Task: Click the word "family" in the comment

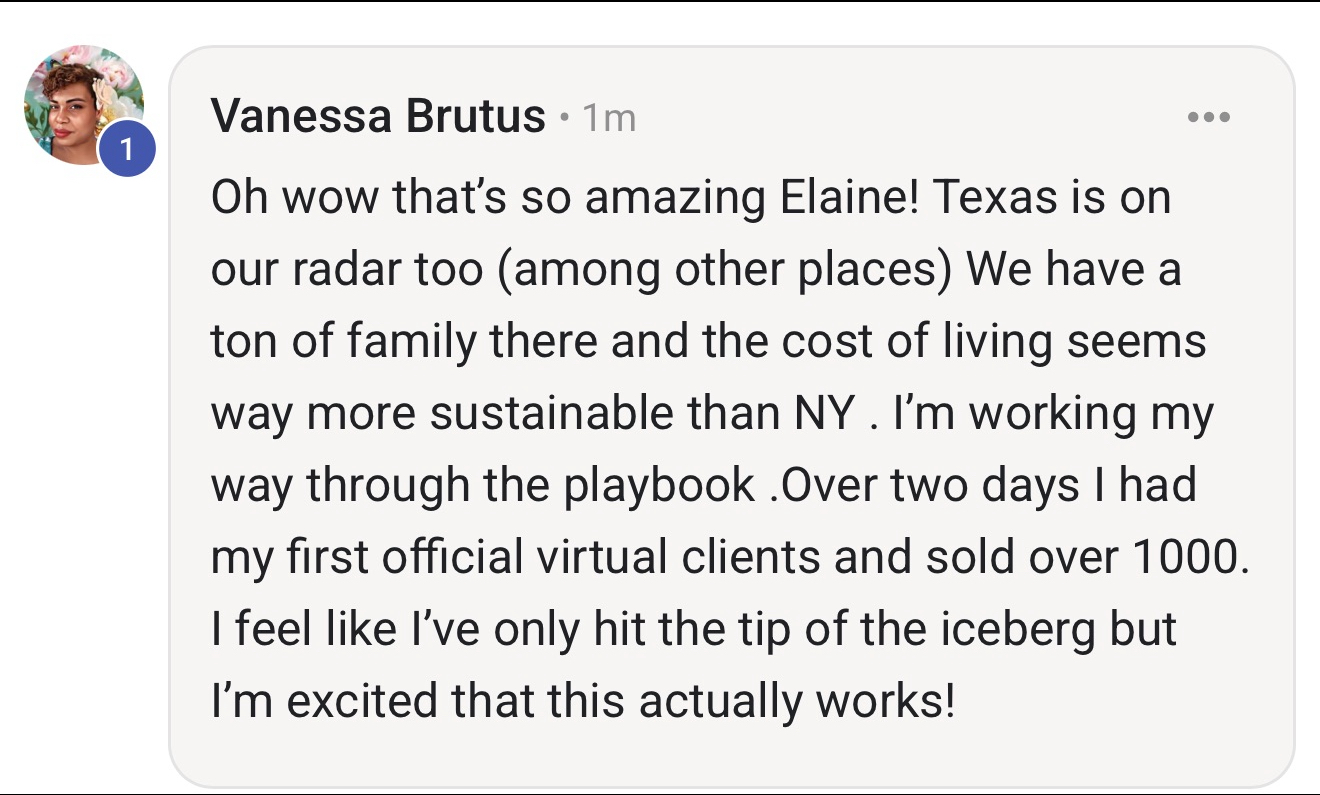Action: point(411,343)
